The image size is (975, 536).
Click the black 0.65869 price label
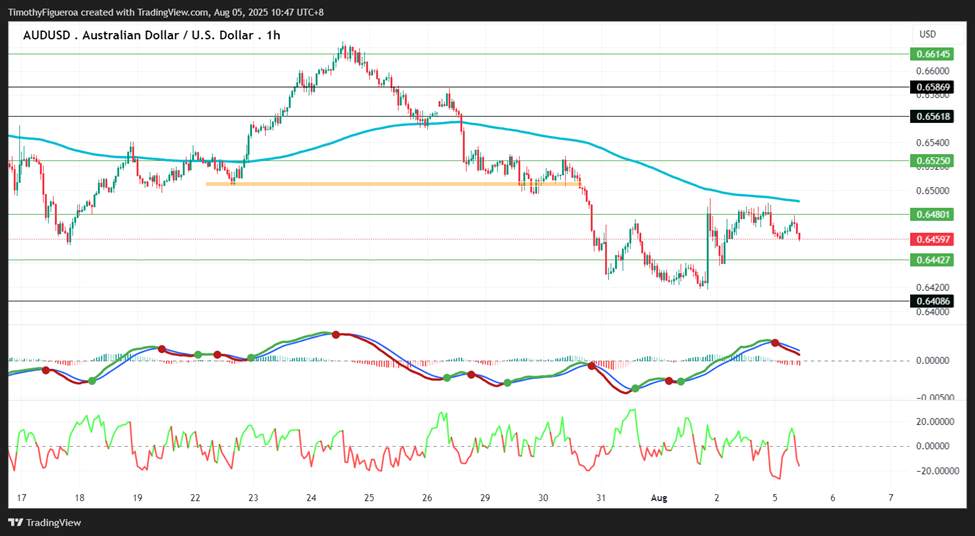933,87
